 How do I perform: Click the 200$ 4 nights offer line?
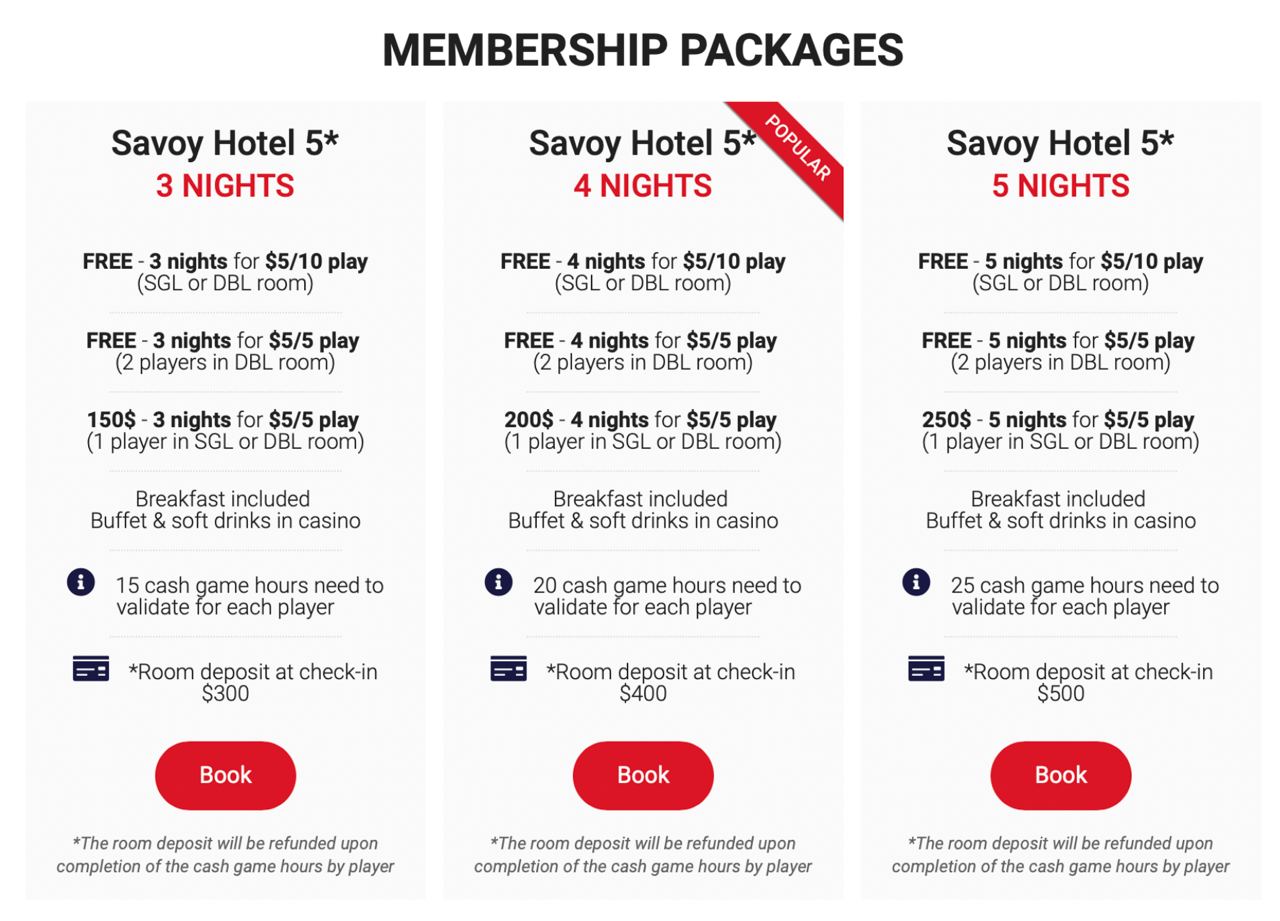point(641,420)
